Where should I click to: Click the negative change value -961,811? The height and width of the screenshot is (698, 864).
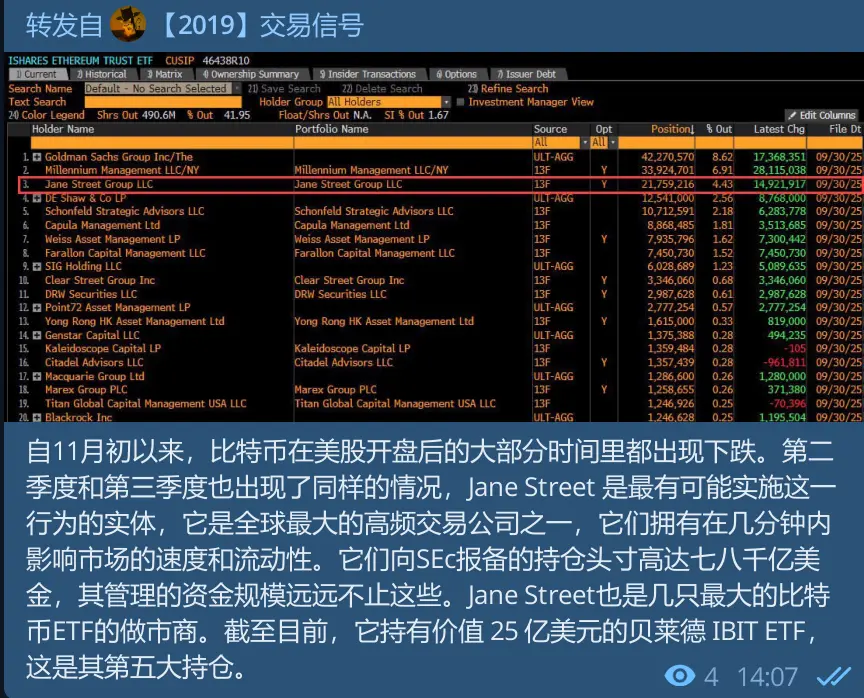click(784, 362)
